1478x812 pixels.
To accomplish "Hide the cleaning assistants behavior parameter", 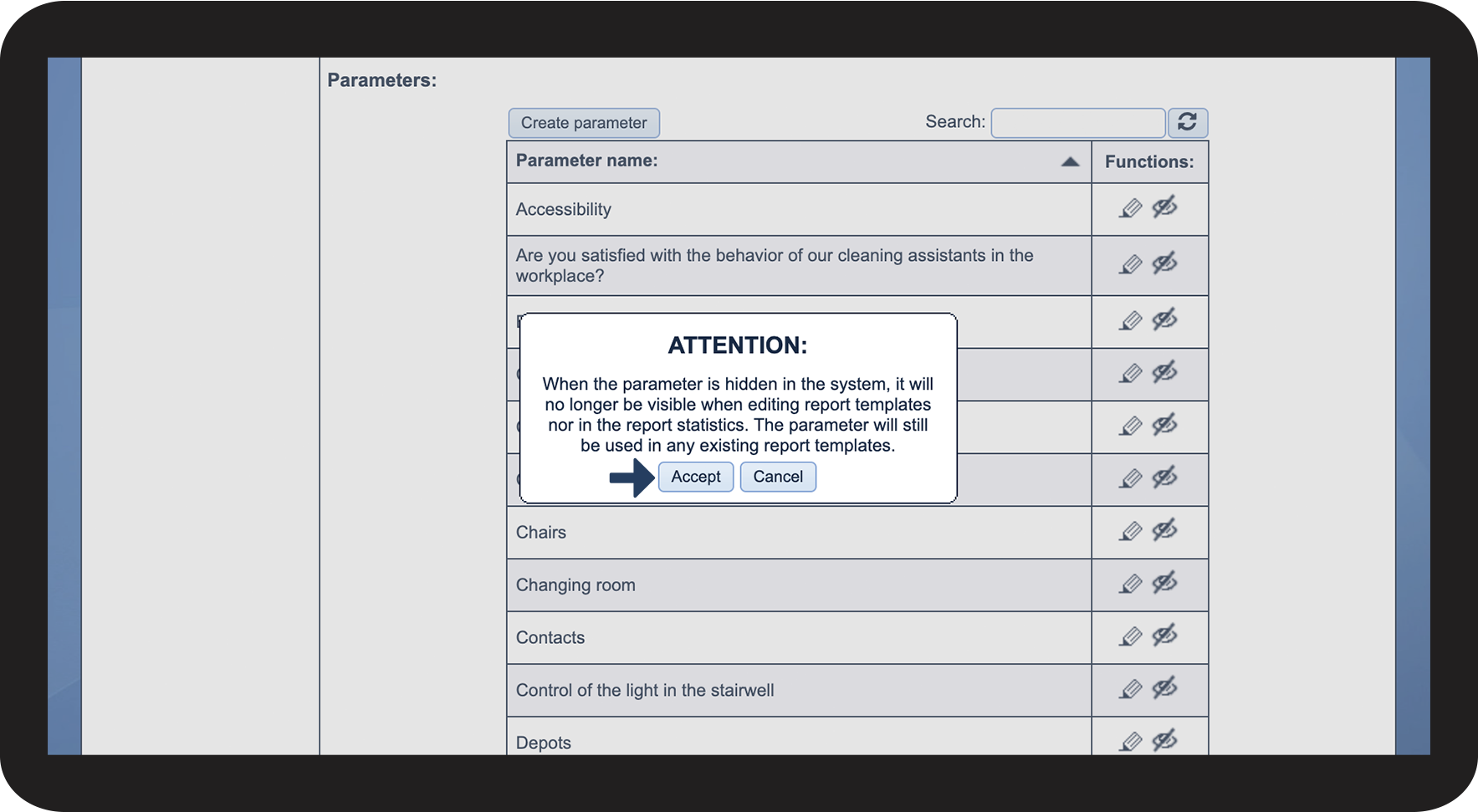I will click(x=1164, y=263).
